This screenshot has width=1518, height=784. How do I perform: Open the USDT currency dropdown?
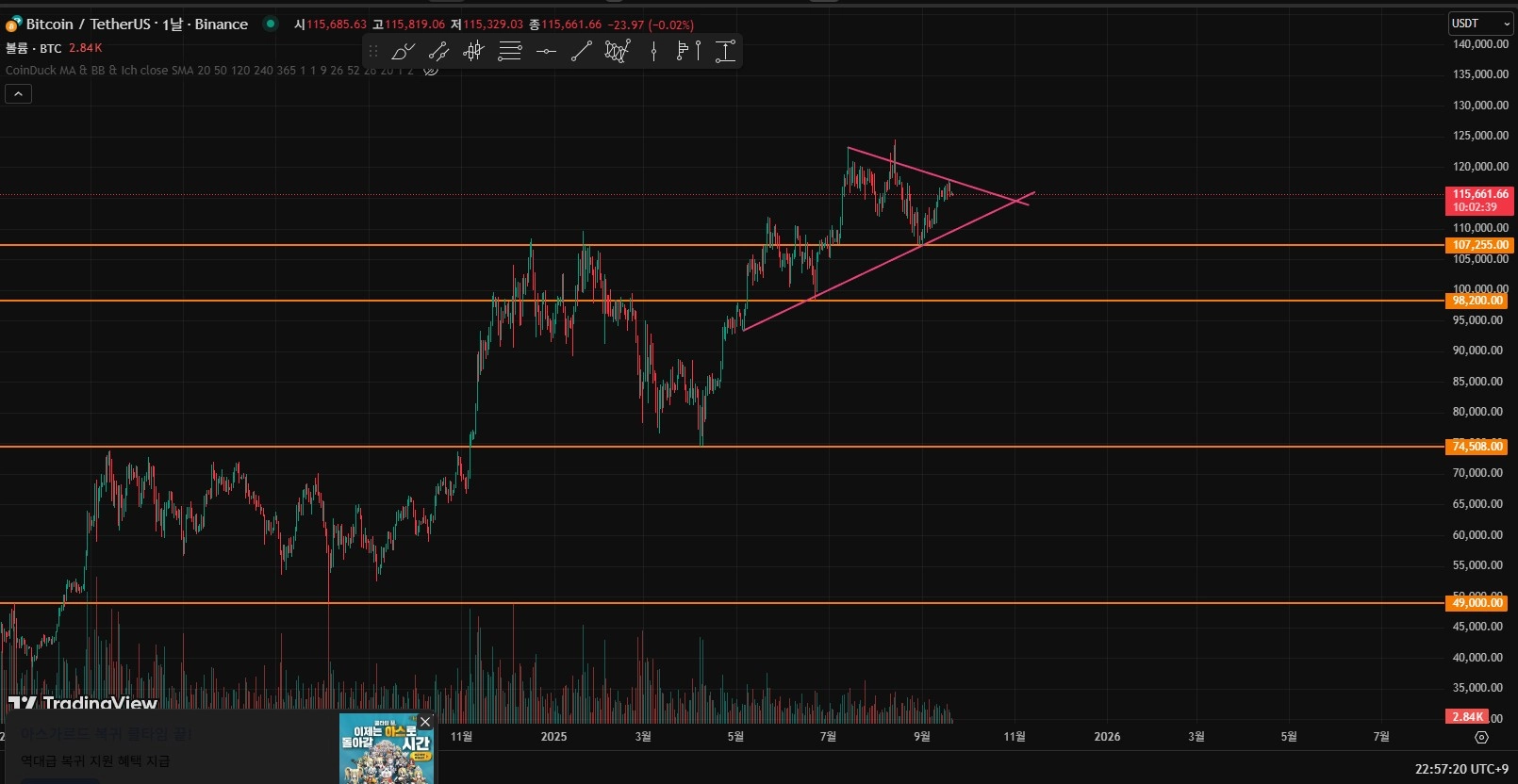tap(1479, 24)
